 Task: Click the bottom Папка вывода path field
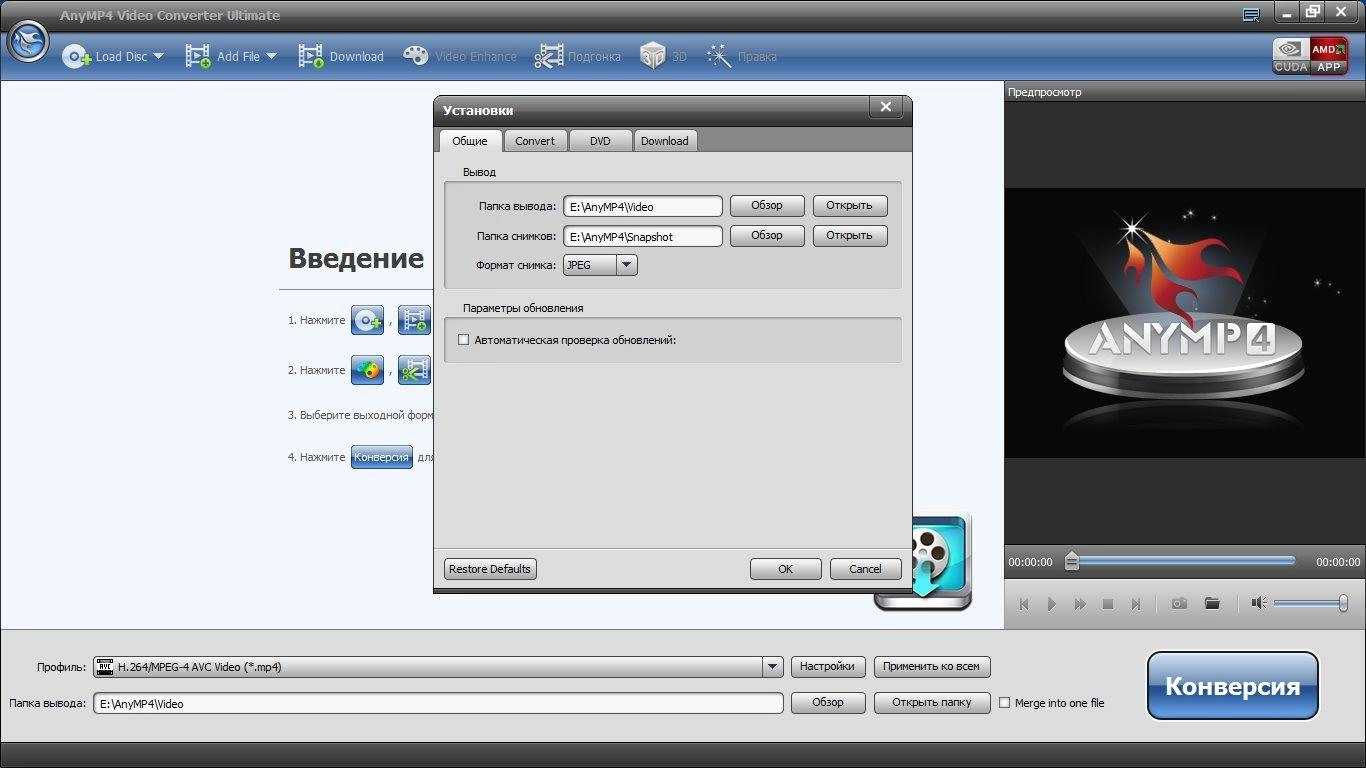pyautogui.click(x=438, y=703)
